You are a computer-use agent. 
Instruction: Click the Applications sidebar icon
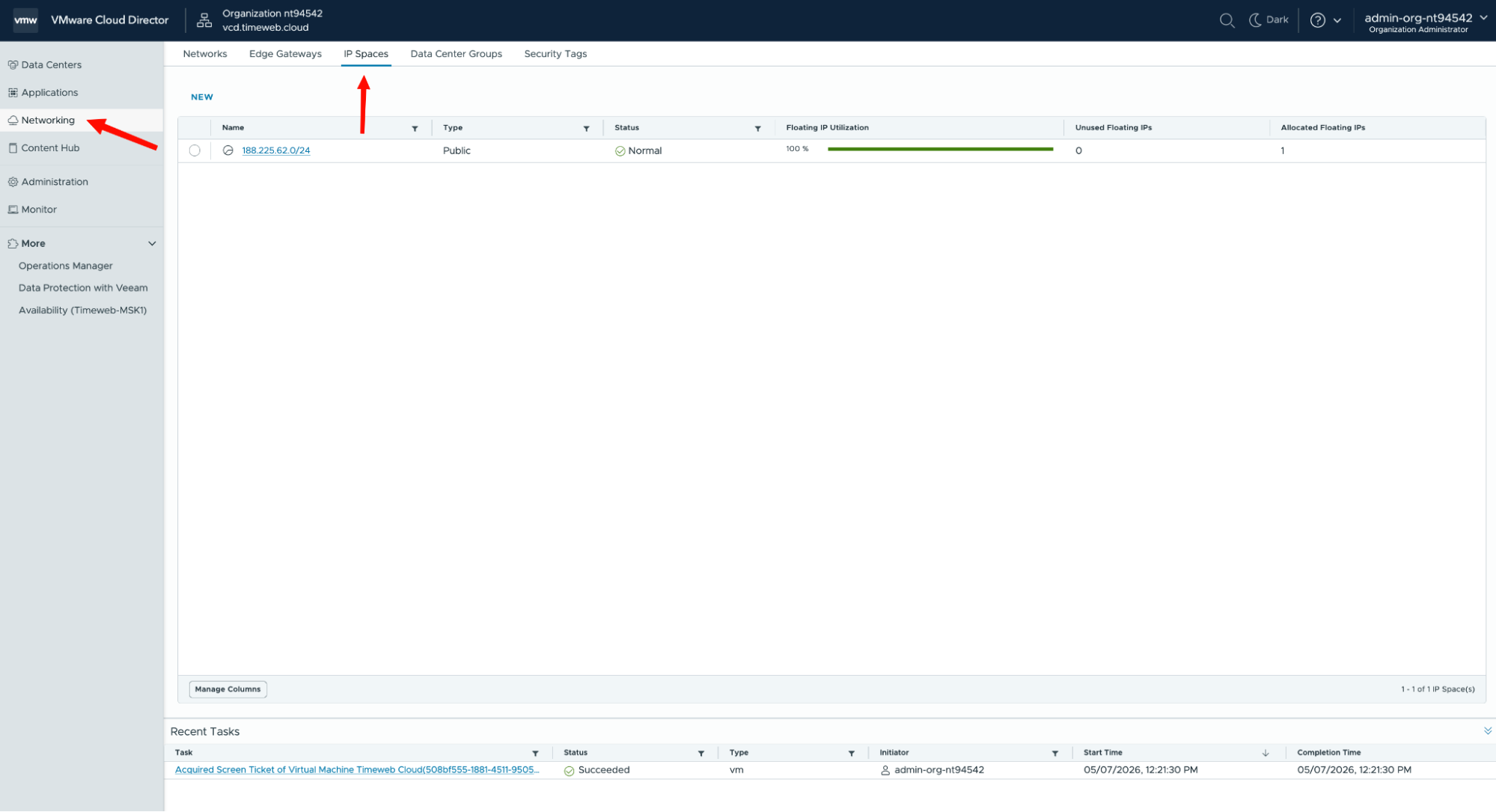click(x=13, y=93)
